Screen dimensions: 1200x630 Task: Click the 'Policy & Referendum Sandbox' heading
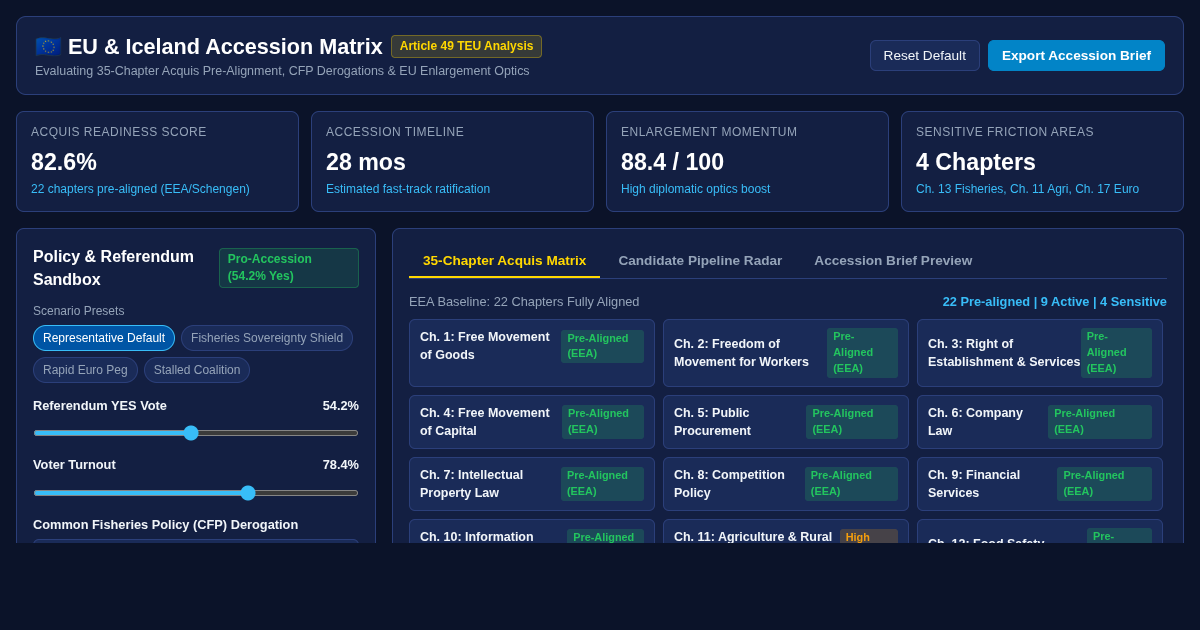[114, 268]
